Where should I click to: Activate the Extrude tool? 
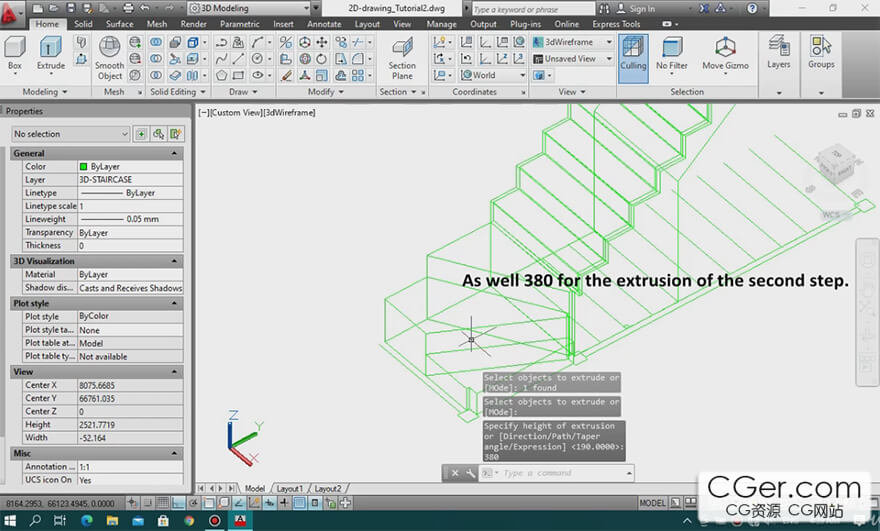tap(51, 53)
